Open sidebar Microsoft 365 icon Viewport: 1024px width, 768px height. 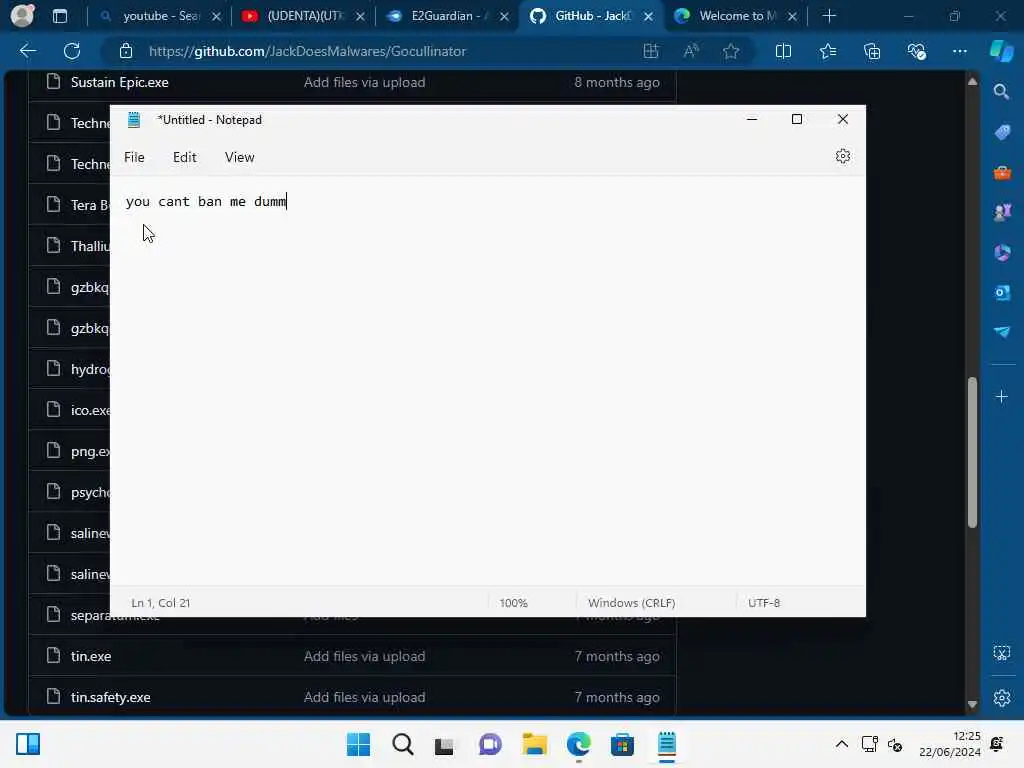click(x=1002, y=253)
